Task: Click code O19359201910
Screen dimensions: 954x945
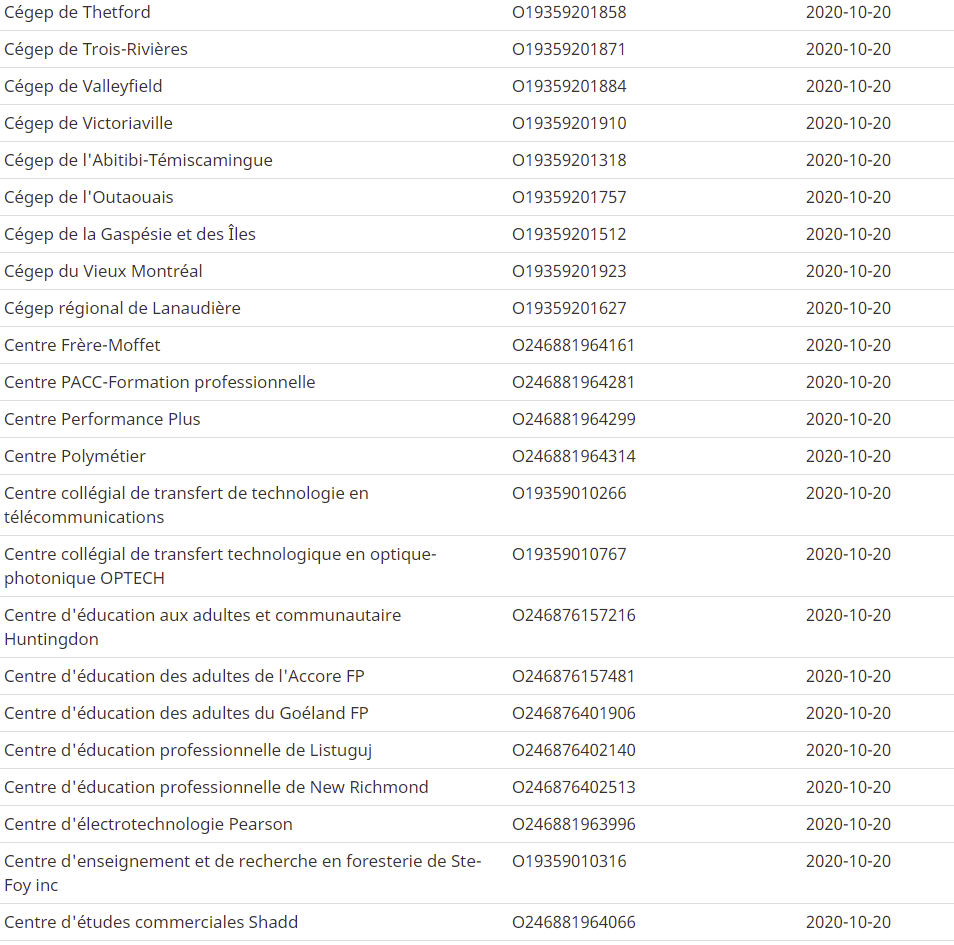Action: pyautogui.click(x=569, y=124)
